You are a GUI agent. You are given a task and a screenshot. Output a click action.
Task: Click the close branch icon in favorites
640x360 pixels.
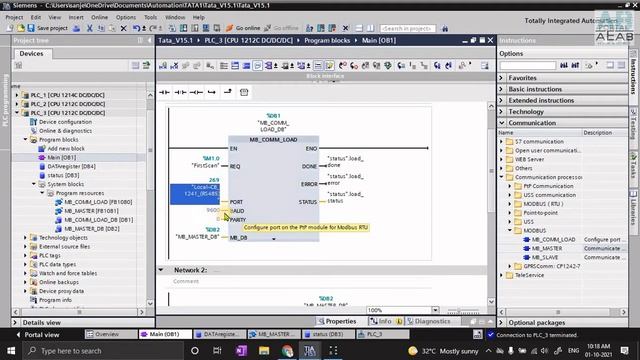227,92
